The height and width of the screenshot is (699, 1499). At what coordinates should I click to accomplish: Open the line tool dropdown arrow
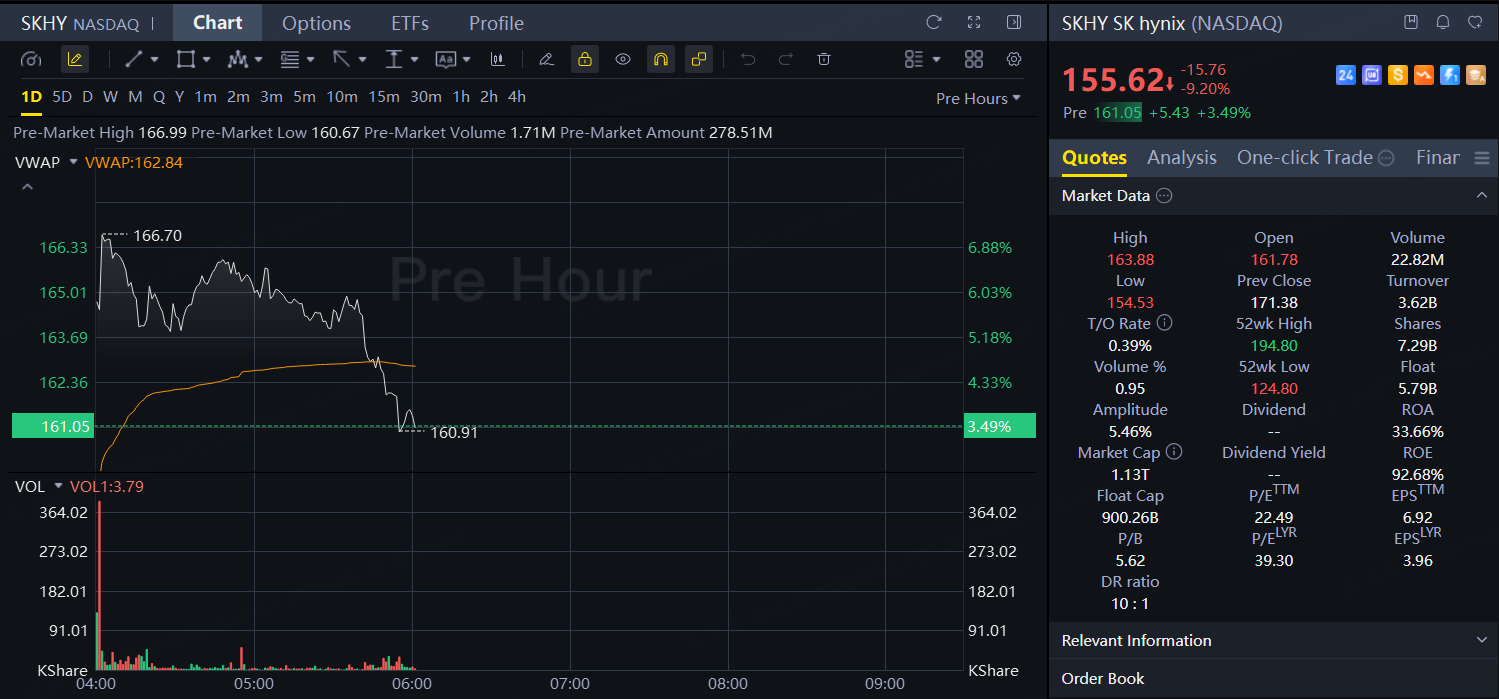tap(155, 60)
